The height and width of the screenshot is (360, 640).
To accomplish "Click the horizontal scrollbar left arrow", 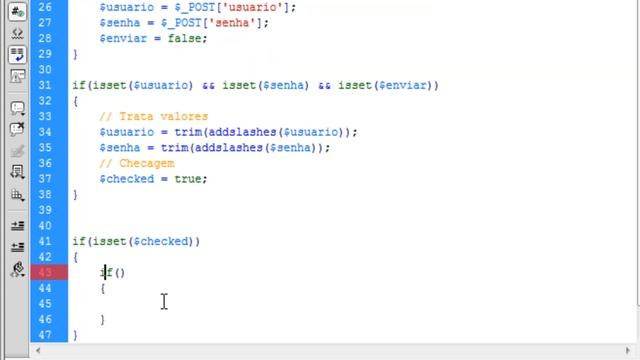I will 38,350.
